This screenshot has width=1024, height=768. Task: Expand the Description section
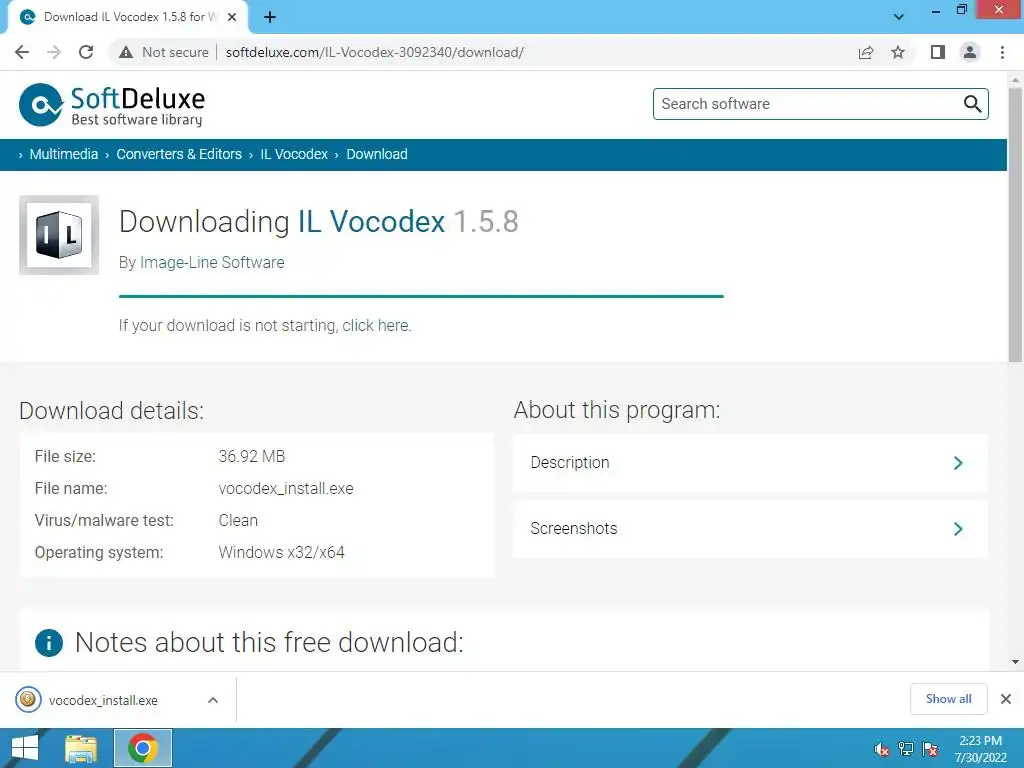point(750,463)
